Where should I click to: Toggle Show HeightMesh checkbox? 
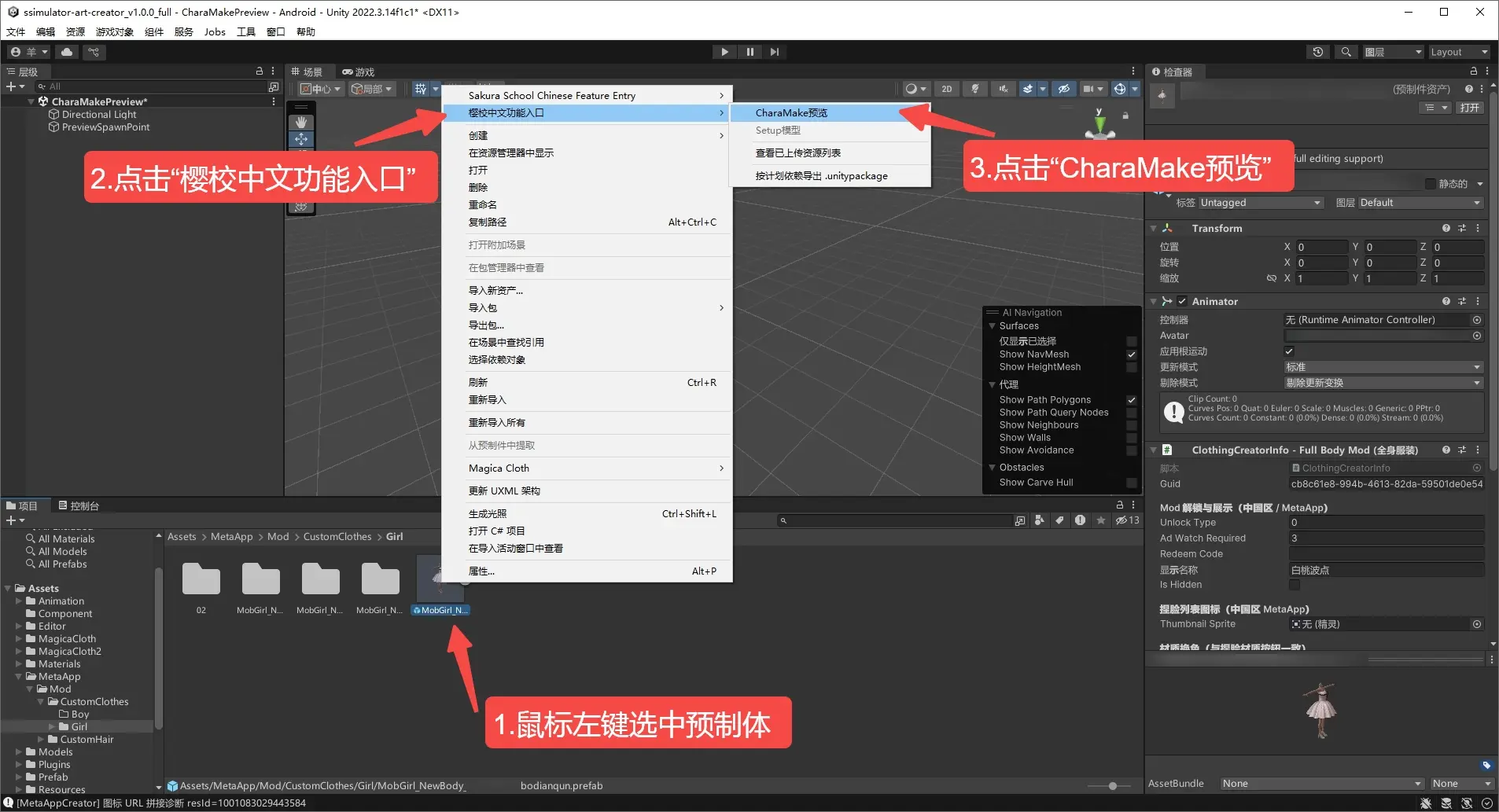click(1132, 367)
